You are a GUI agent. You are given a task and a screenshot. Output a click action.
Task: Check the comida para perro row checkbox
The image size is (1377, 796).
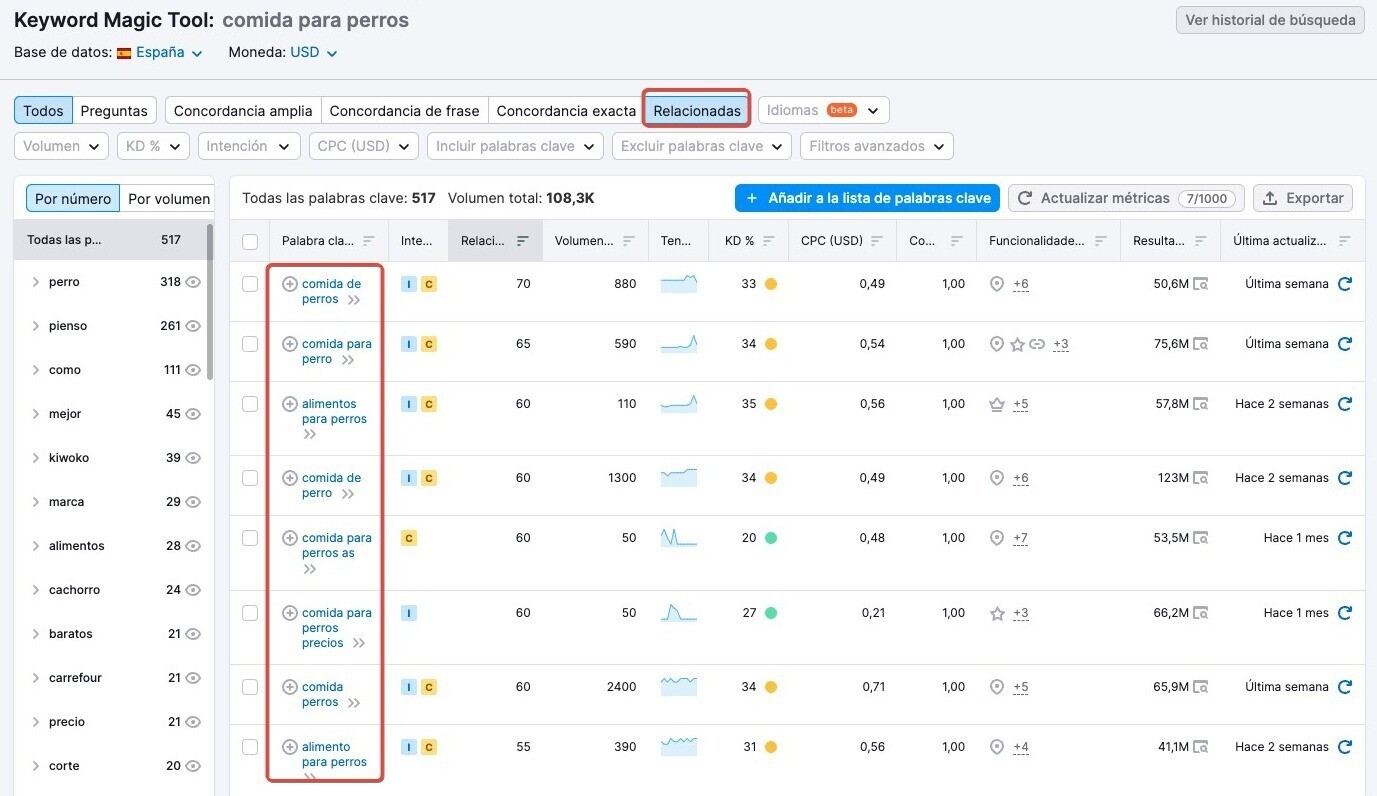[250, 344]
